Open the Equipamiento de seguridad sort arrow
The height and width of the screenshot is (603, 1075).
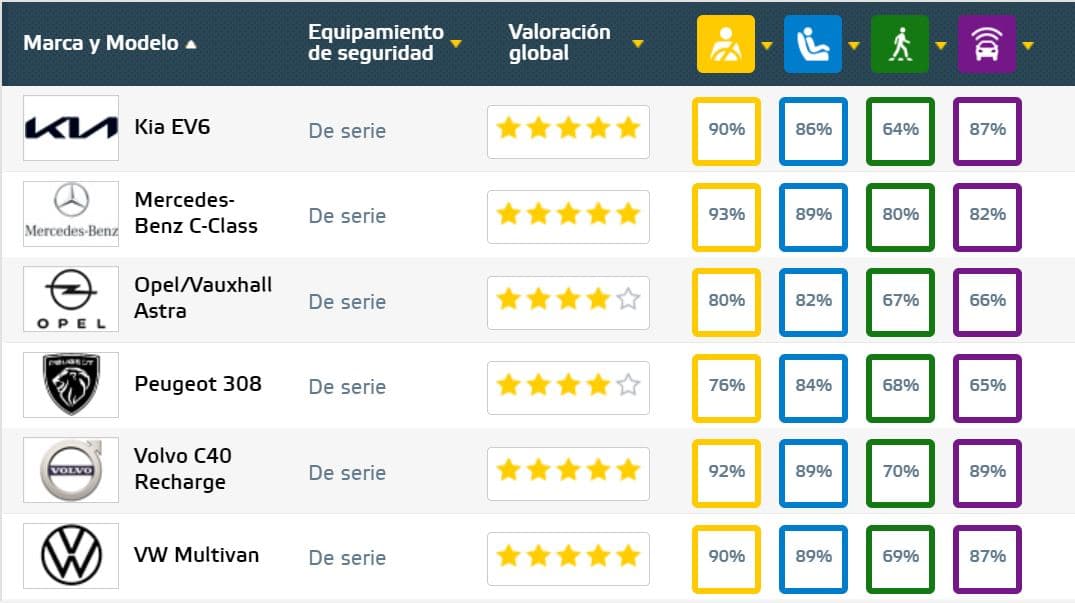pos(456,44)
